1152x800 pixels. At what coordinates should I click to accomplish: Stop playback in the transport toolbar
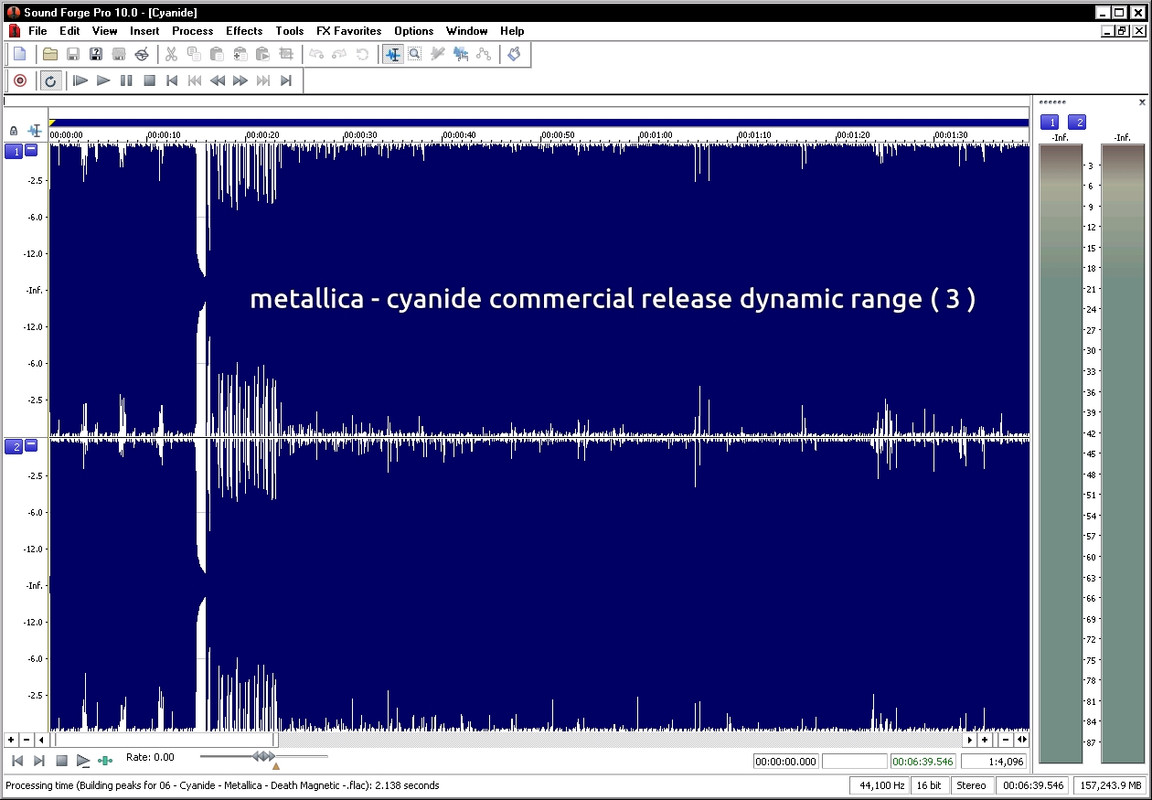coord(149,81)
